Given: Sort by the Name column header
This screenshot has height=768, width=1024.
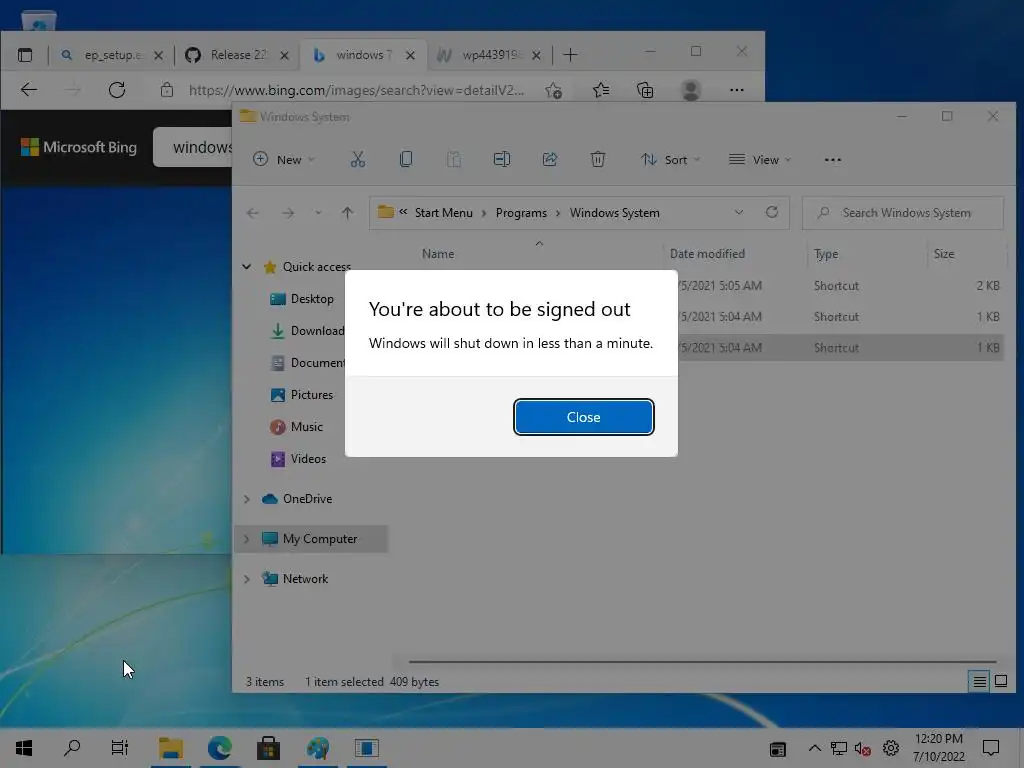Looking at the screenshot, I should (438, 254).
